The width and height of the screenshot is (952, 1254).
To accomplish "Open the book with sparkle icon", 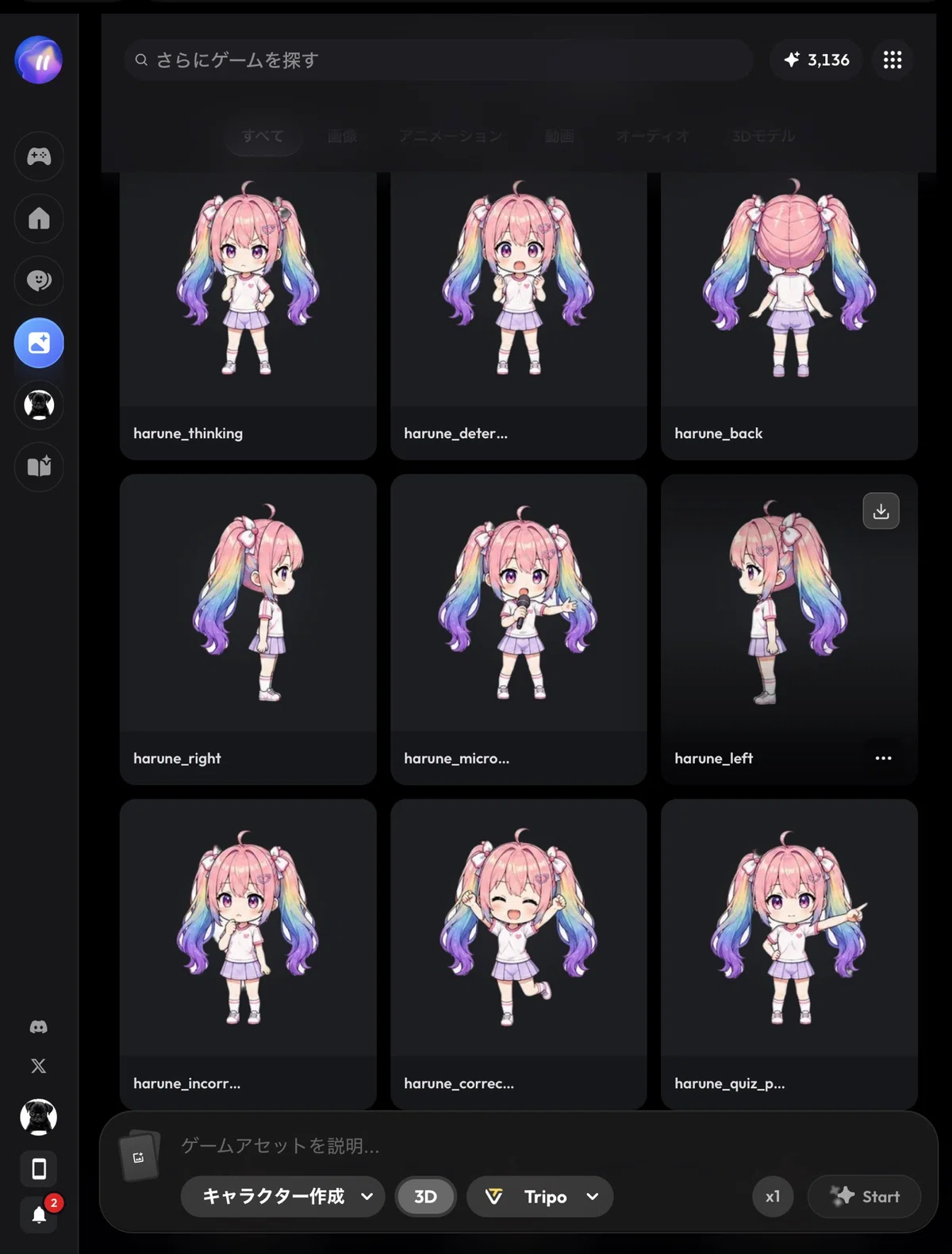I will click(39, 467).
